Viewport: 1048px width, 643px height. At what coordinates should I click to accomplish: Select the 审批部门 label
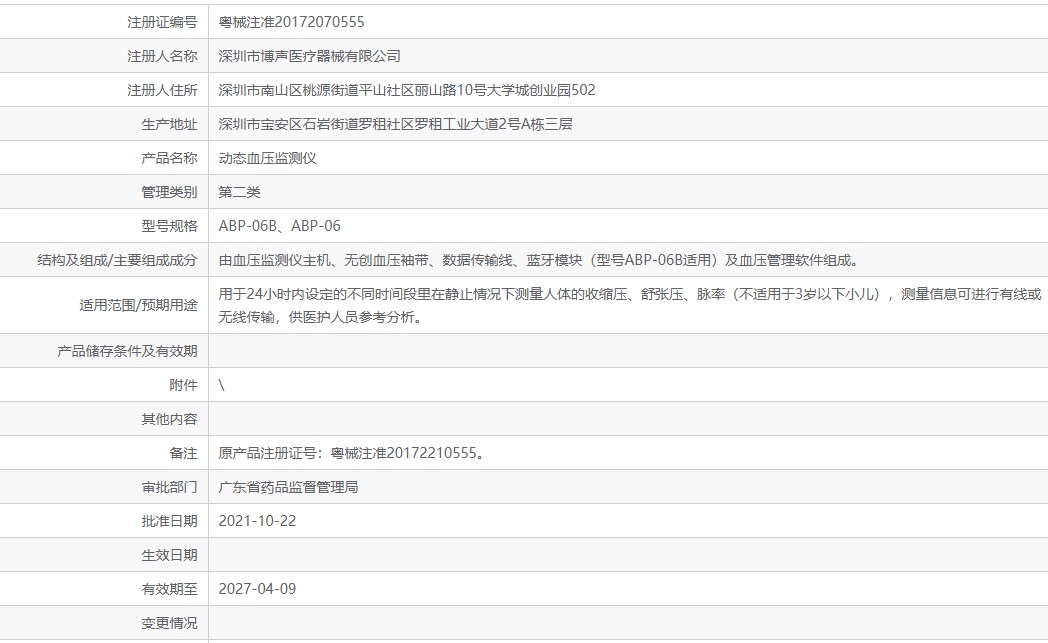coord(169,488)
